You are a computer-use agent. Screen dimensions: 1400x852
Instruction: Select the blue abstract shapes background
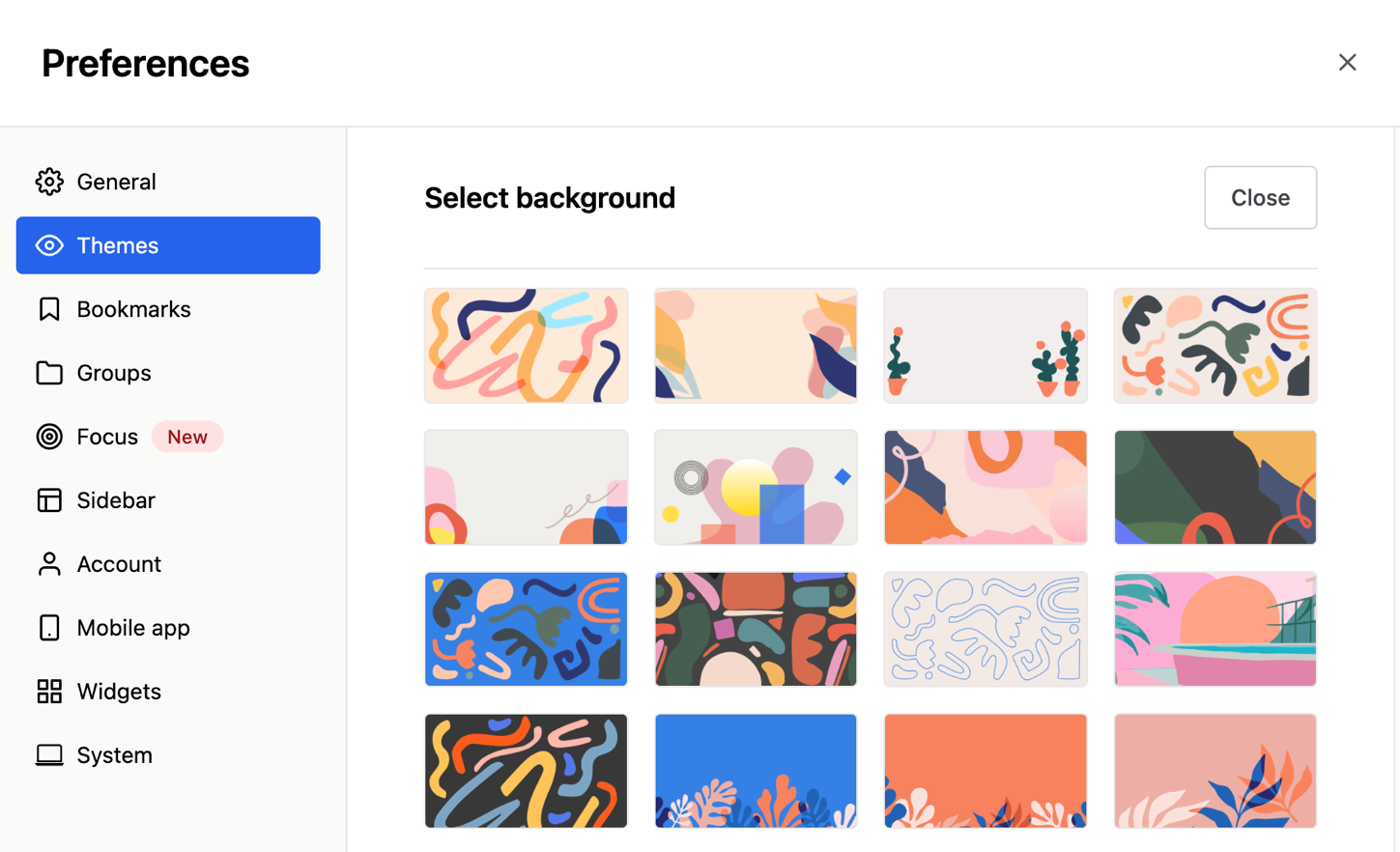click(526, 629)
